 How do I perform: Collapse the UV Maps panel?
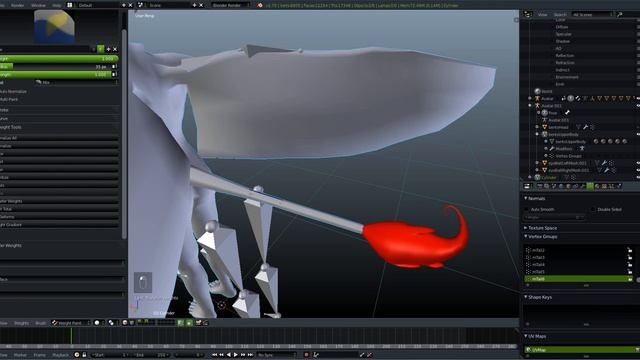click(526, 336)
